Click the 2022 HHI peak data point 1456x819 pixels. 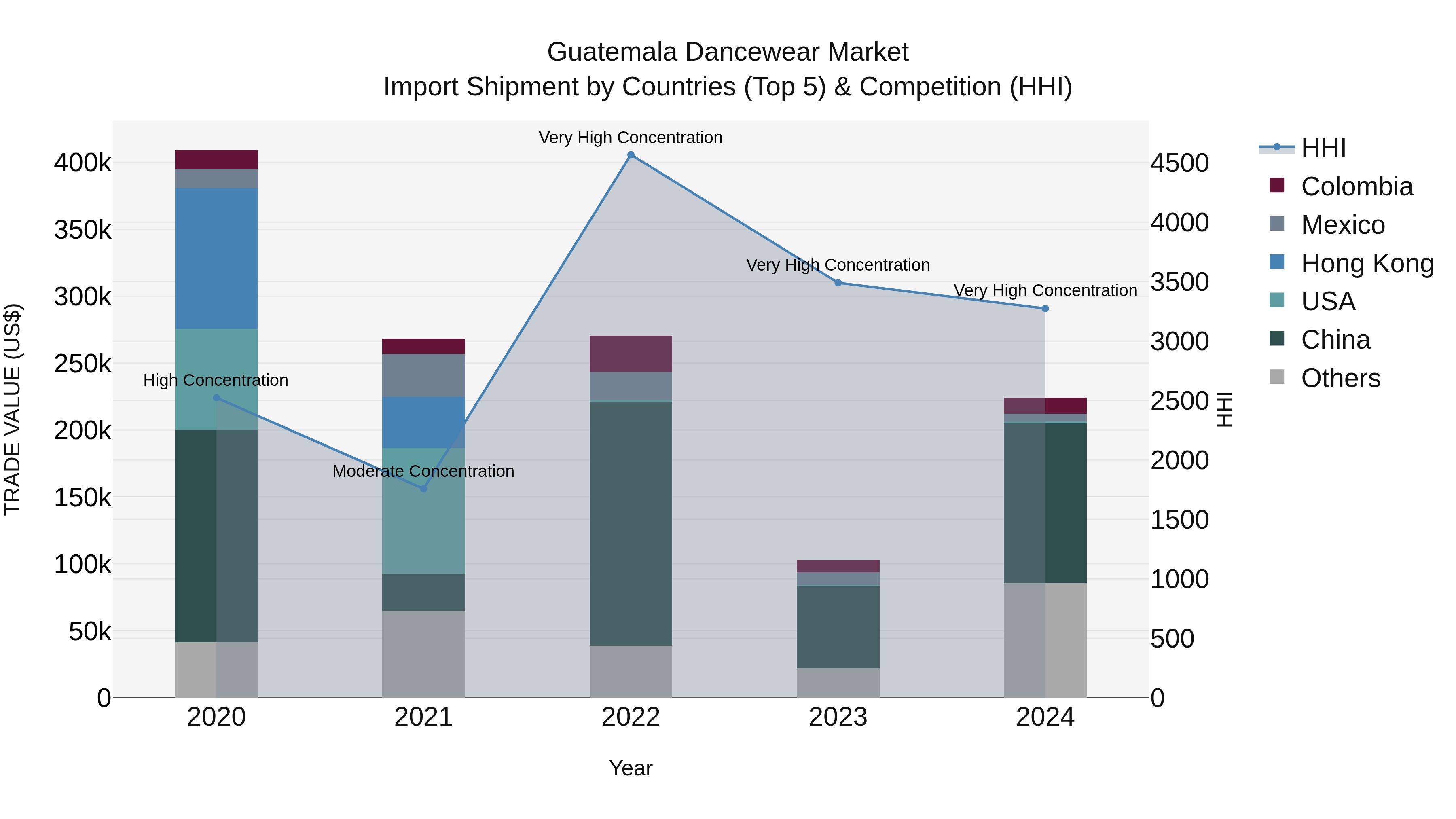coord(631,155)
